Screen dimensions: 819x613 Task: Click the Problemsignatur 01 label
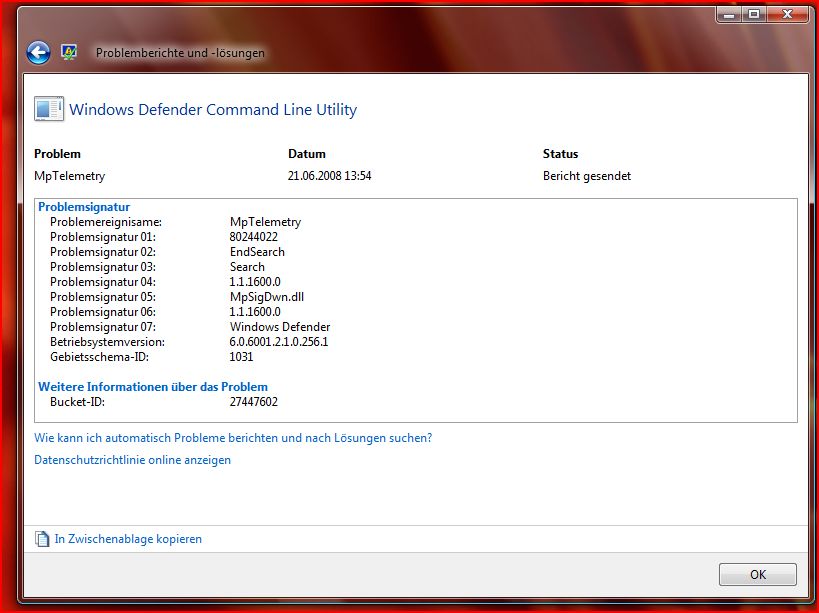point(103,237)
